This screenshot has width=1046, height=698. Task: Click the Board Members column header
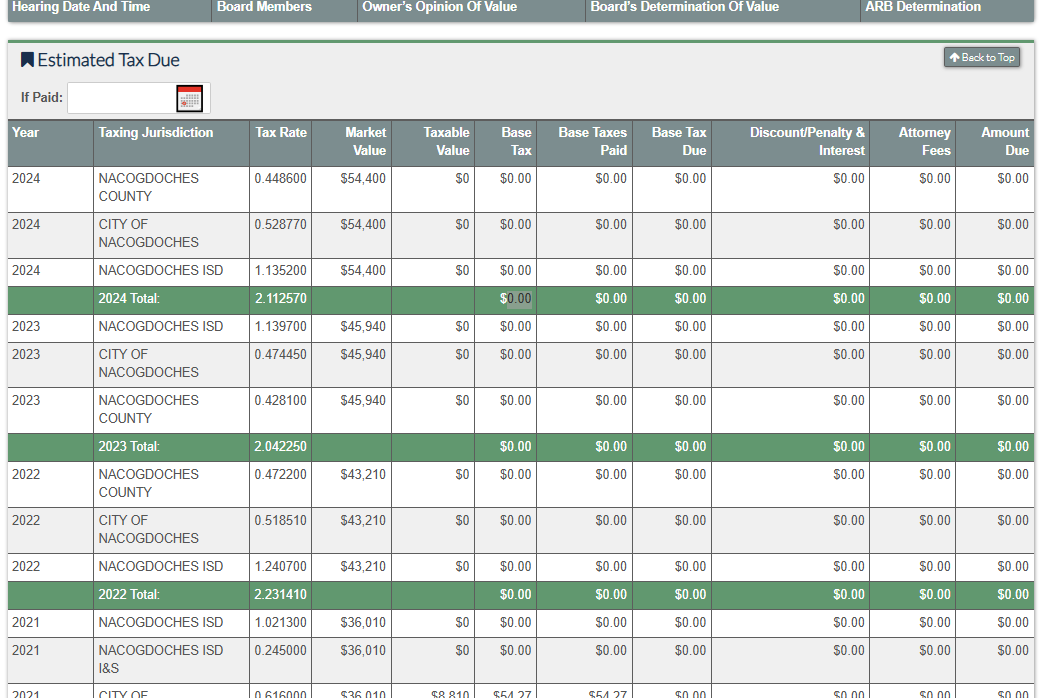click(x=264, y=7)
